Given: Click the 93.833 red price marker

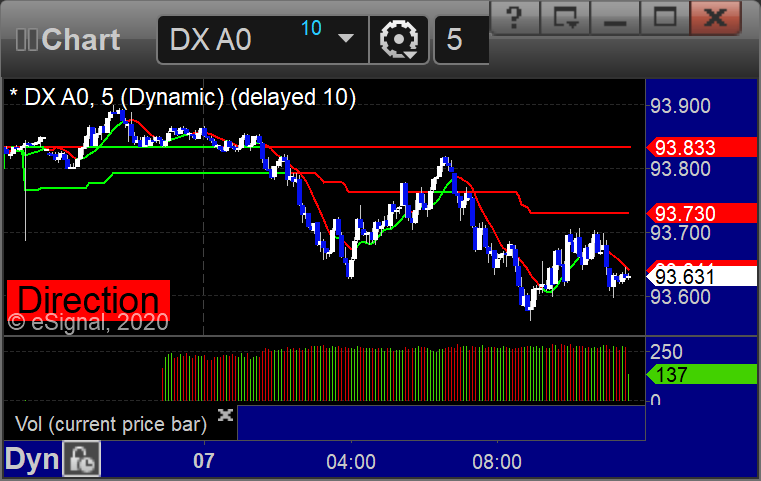Looking at the screenshot, I should pos(702,148).
